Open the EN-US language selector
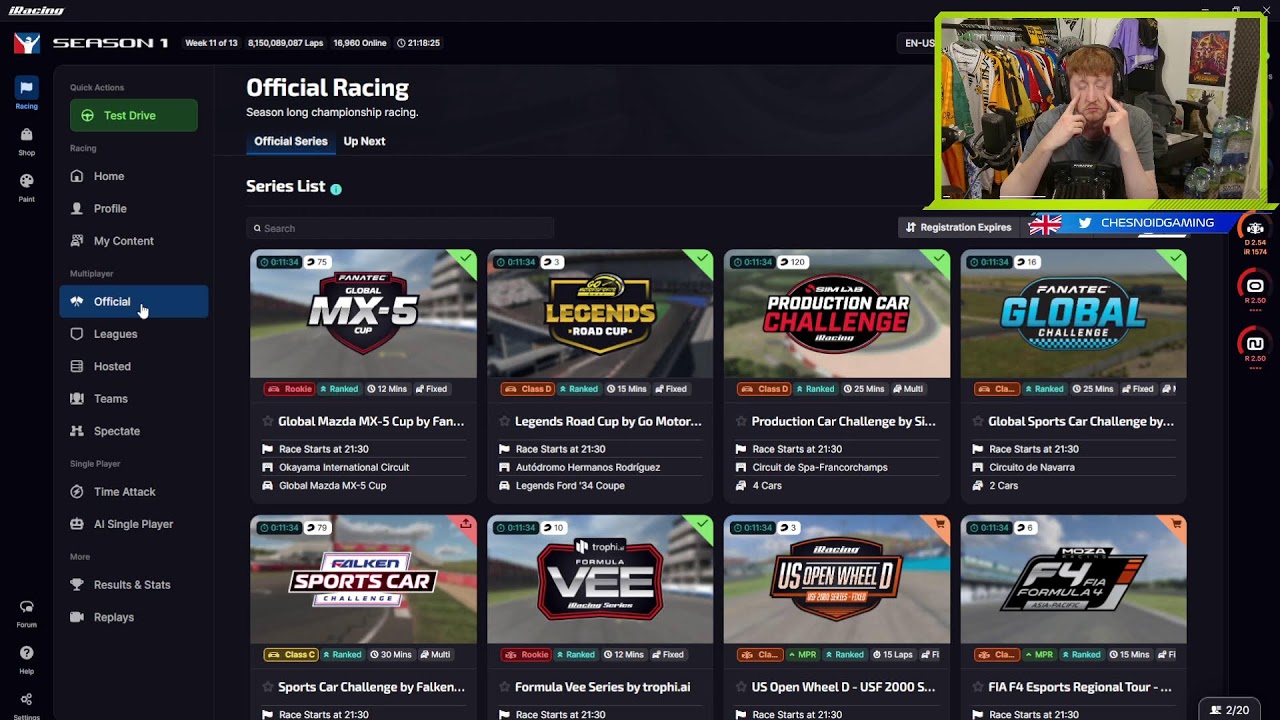 [x=919, y=43]
